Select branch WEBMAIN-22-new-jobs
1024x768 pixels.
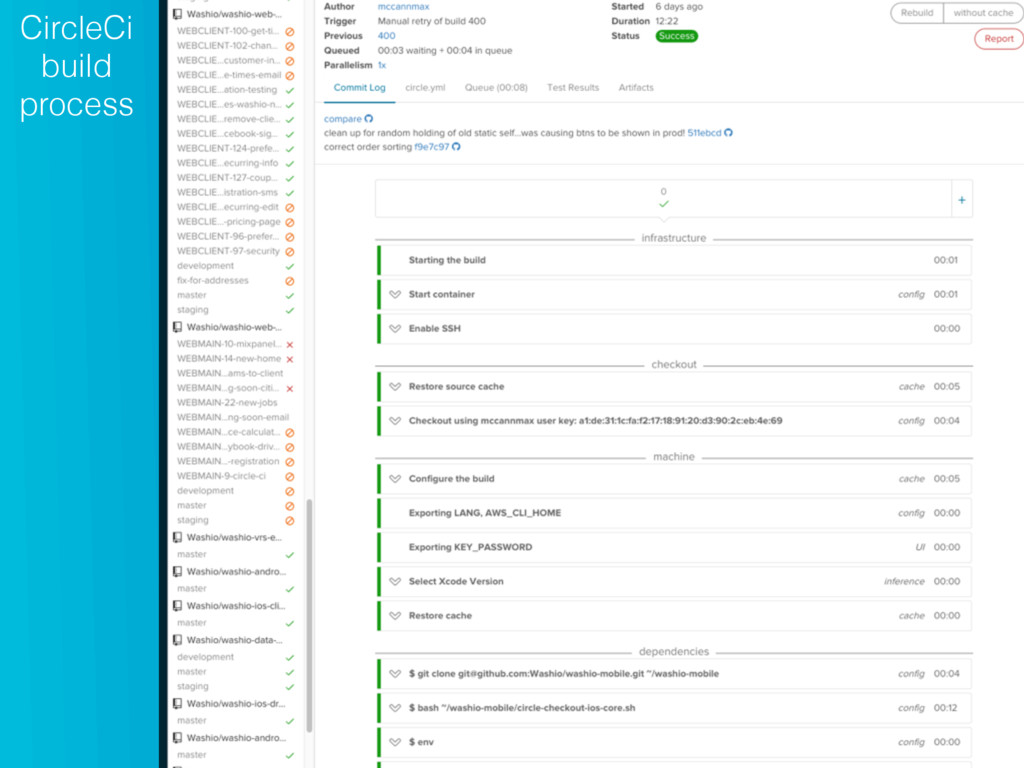(227, 402)
